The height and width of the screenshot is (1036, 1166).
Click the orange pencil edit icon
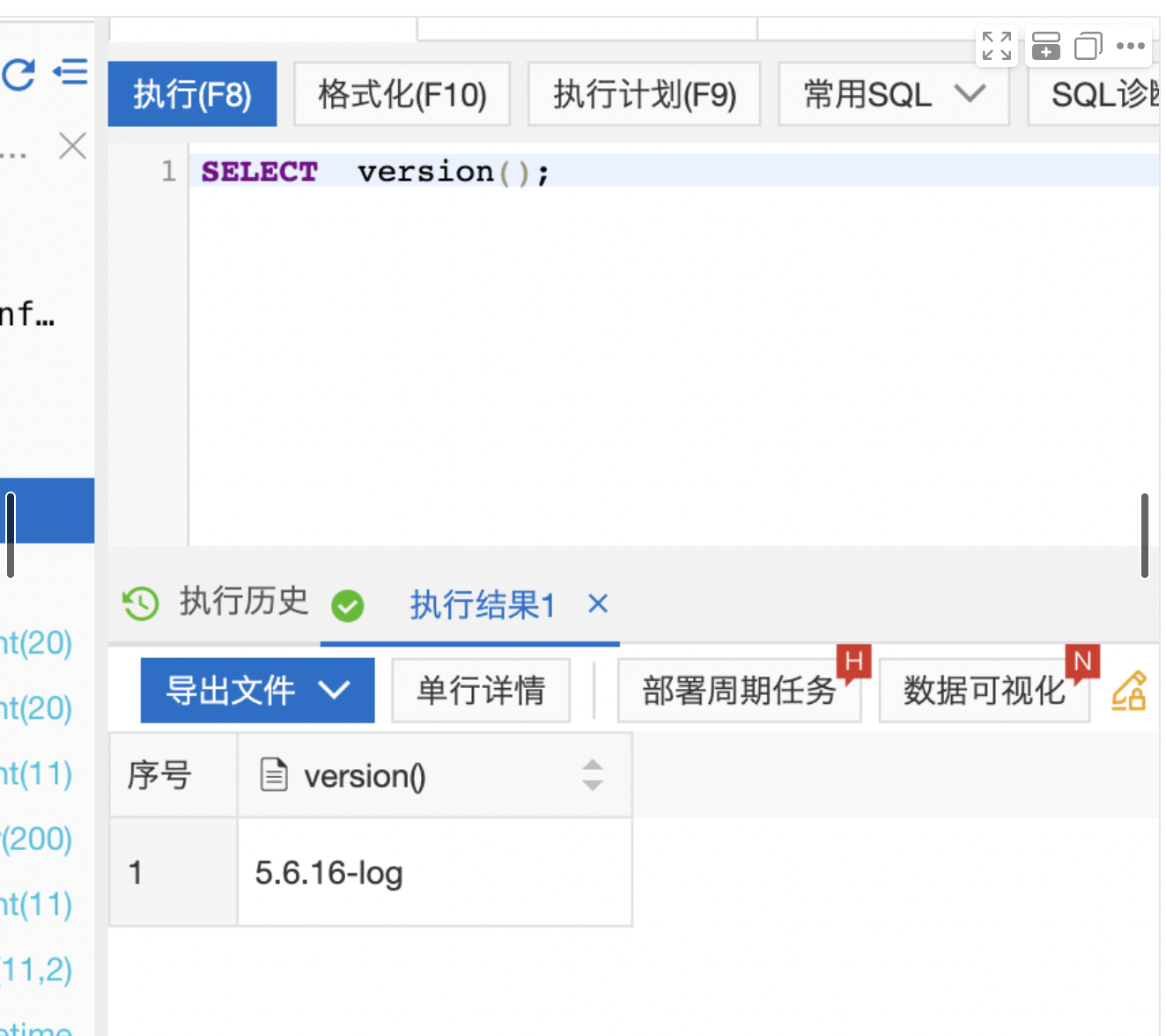coord(1132,690)
